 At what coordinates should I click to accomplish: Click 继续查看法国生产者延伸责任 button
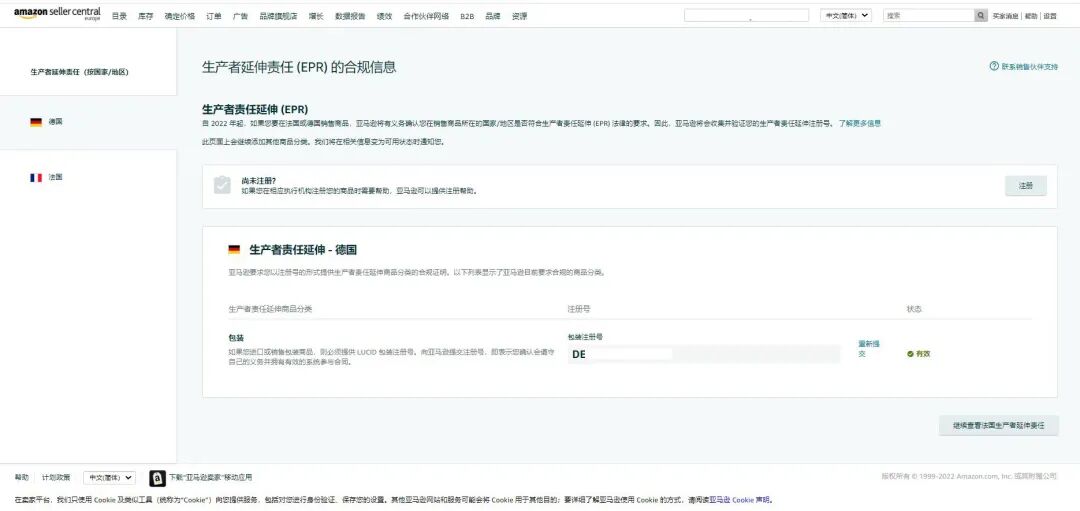point(999,426)
